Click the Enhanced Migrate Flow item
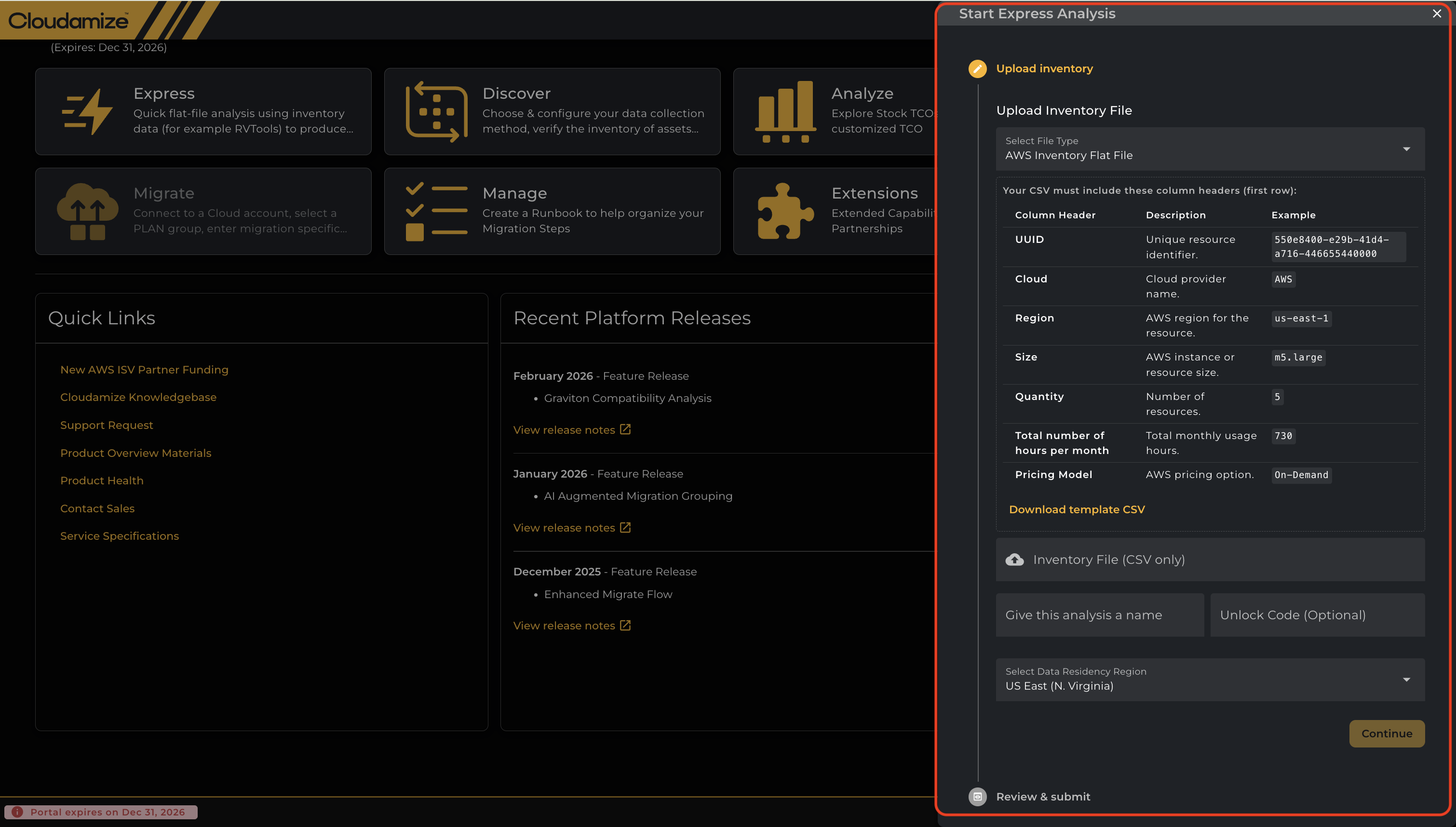Viewport: 1456px width, 827px height. (x=608, y=594)
